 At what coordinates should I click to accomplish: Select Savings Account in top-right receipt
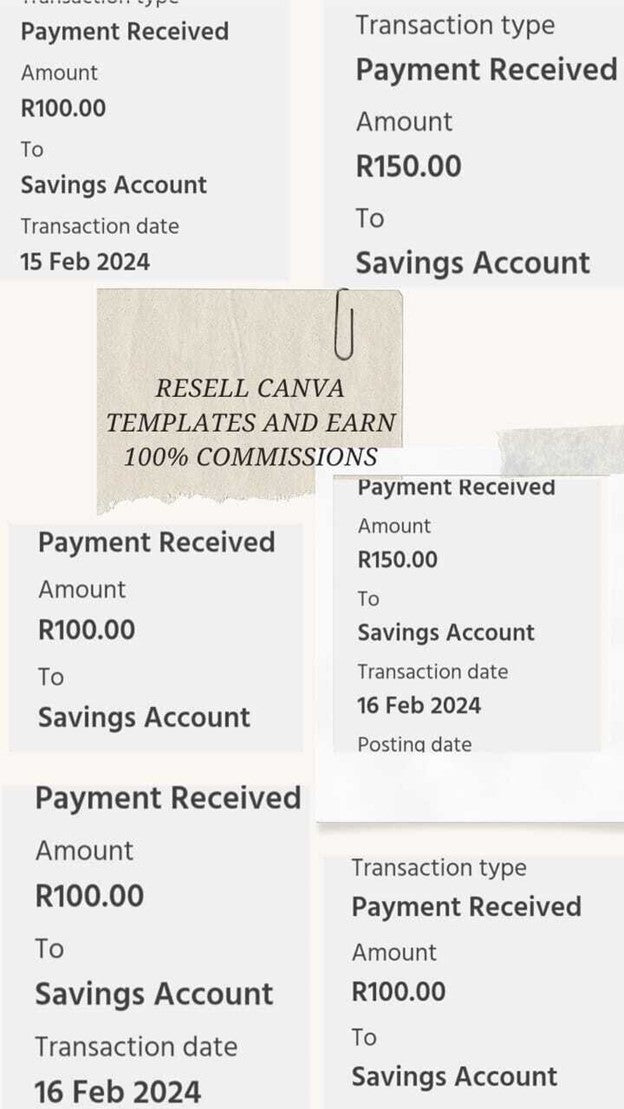(x=473, y=263)
